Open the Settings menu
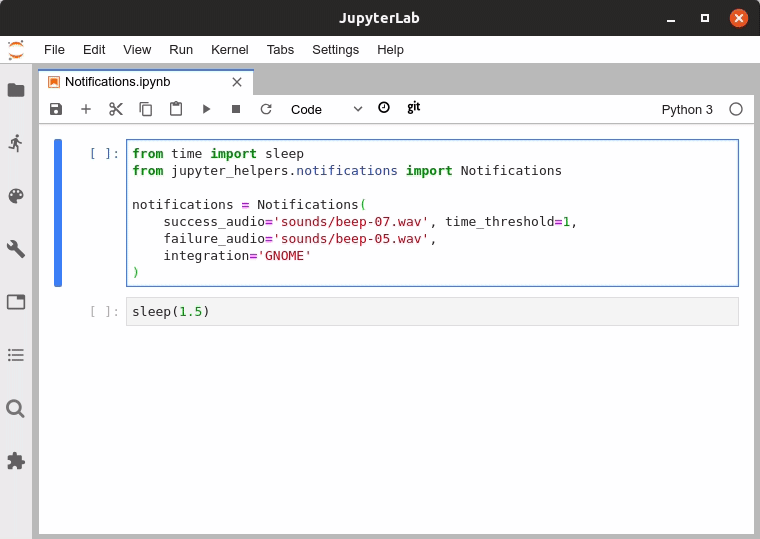This screenshot has height=539, width=760. (x=335, y=50)
